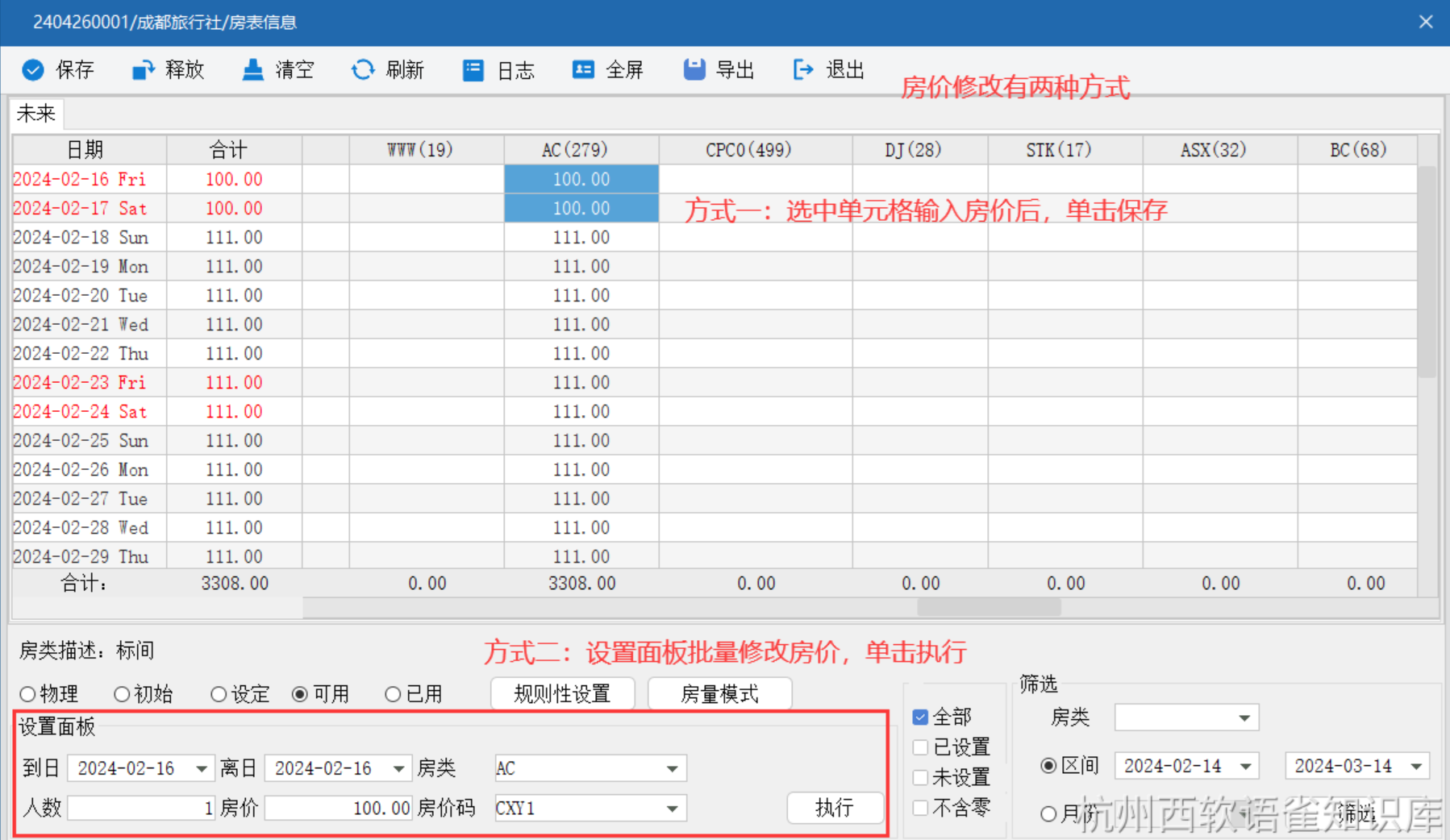Screen dimensions: 1450x840
Task: Check the 未设置 checkbox
Action: (x=920, y=778)
